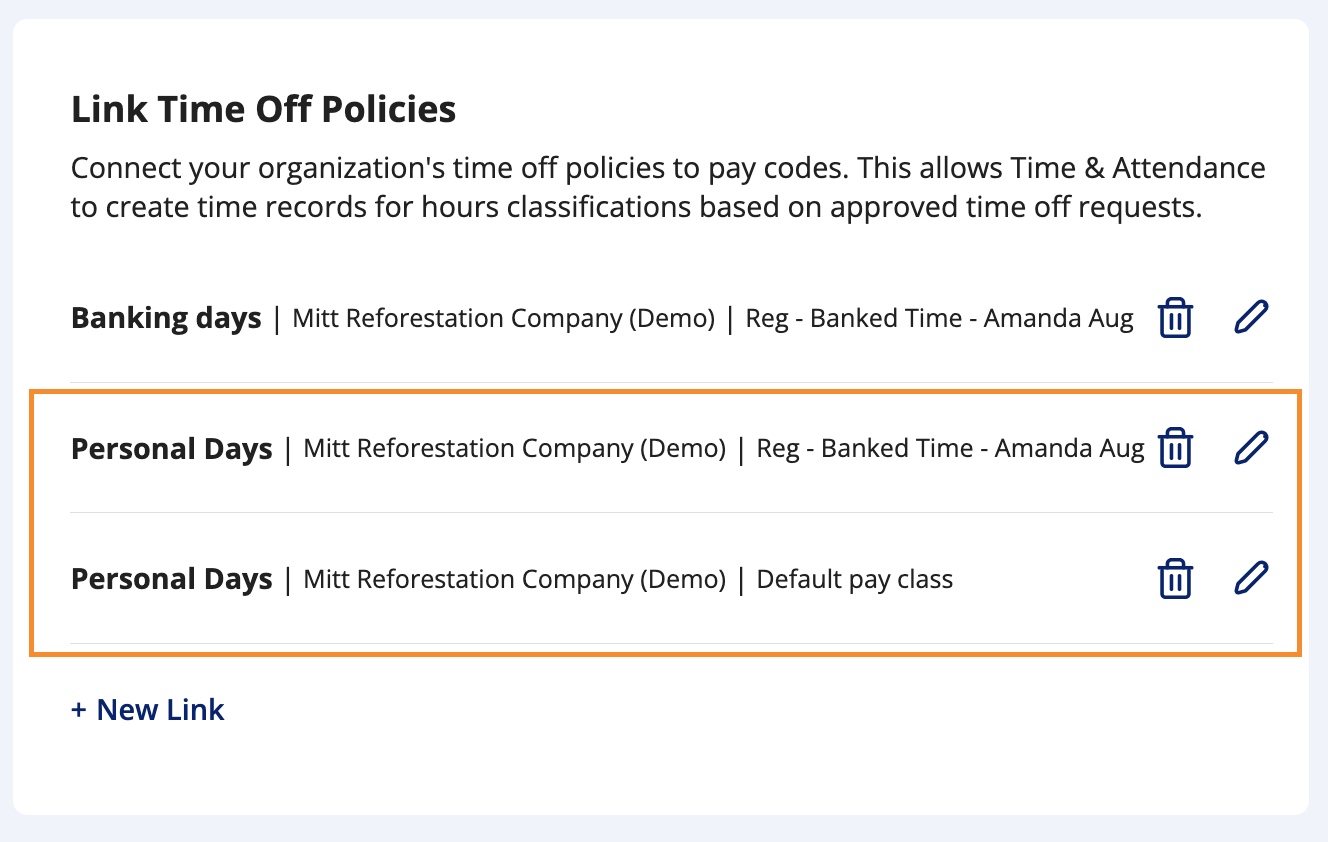The height and width of the screenshot is (842, 1328).
Task: Edit the Banking days policy link
Action: click(x=1251, y=318)
